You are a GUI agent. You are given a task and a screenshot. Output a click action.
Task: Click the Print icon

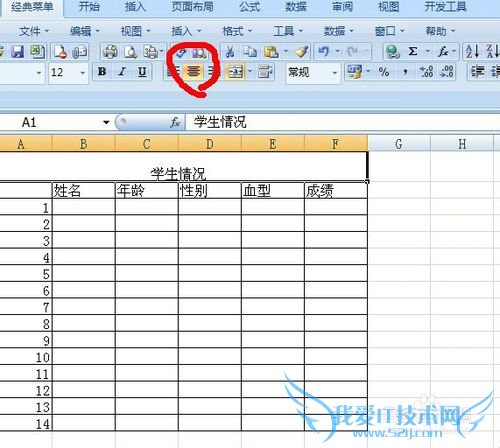click(x=110, y=52)
